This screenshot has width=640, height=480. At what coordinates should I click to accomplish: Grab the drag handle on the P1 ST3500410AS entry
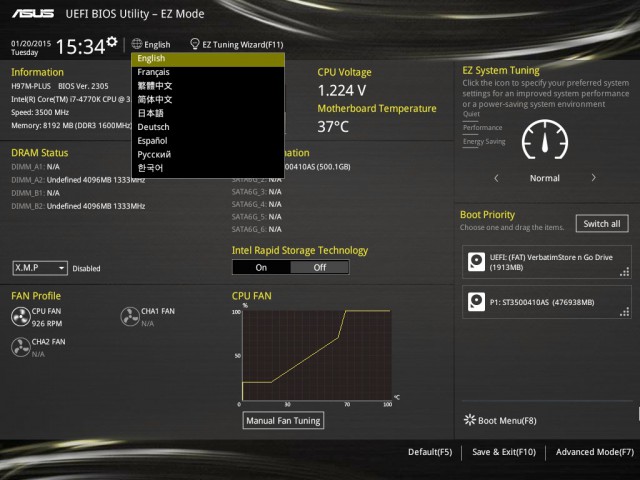(x=624, y=313)
